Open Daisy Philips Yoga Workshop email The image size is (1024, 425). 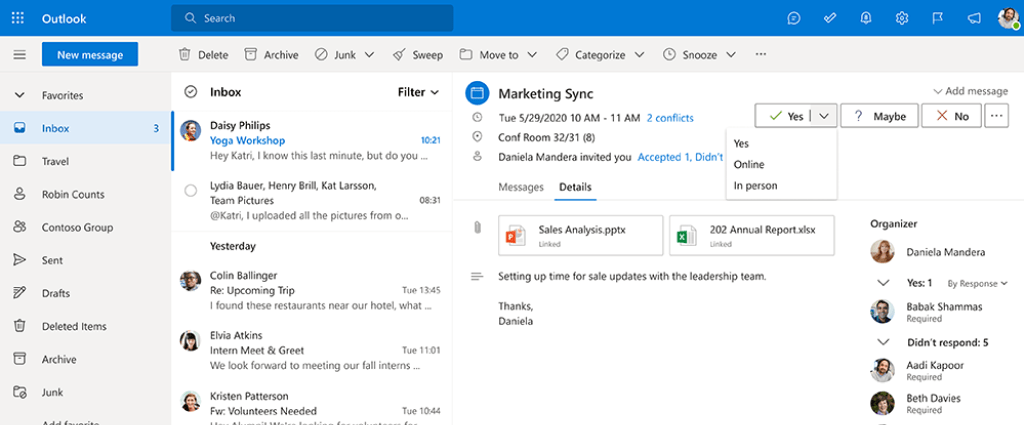[x=312, y=140]
